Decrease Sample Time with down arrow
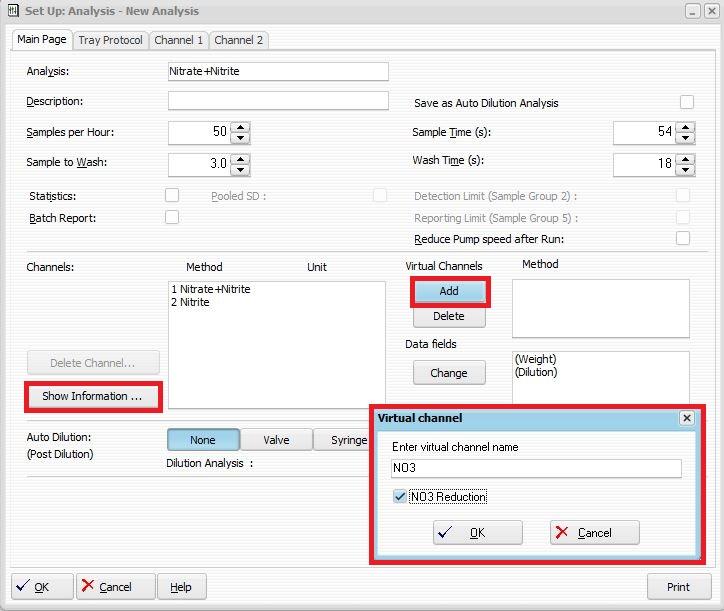 pyautogui.click(x=685, y=138)
